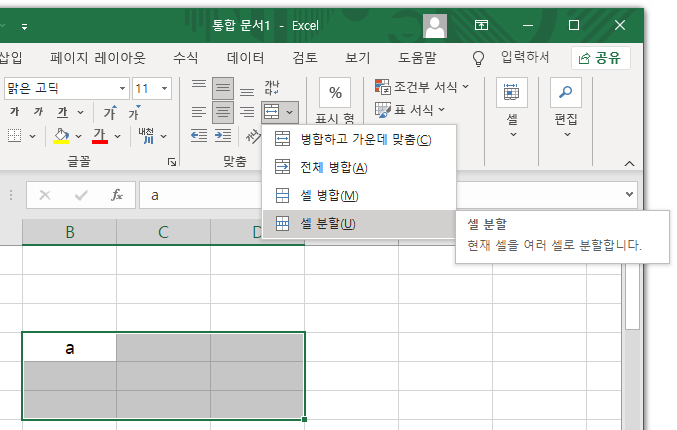Click the percent number format button
Image resolution: width=677 pixels, height=430 pixels.
[335, 92]
